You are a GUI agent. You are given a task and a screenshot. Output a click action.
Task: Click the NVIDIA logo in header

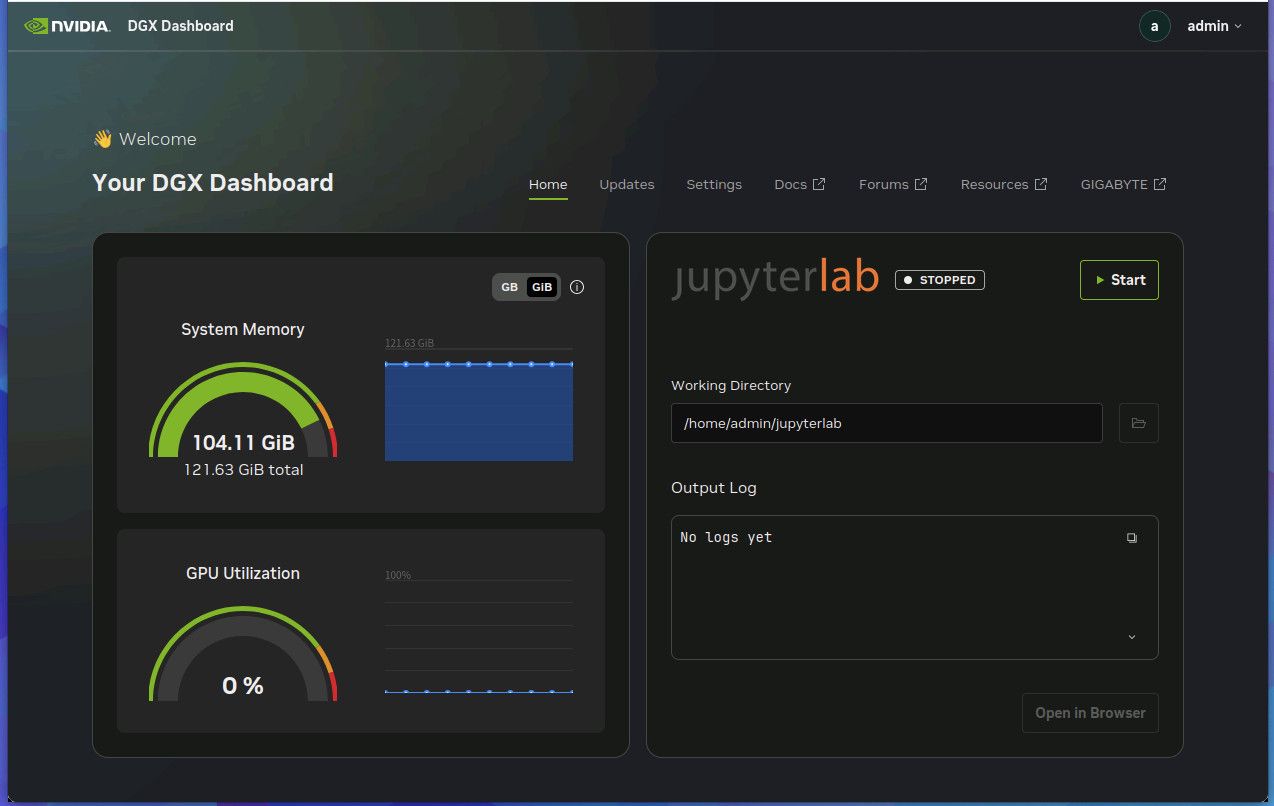(x=67, y=26)
